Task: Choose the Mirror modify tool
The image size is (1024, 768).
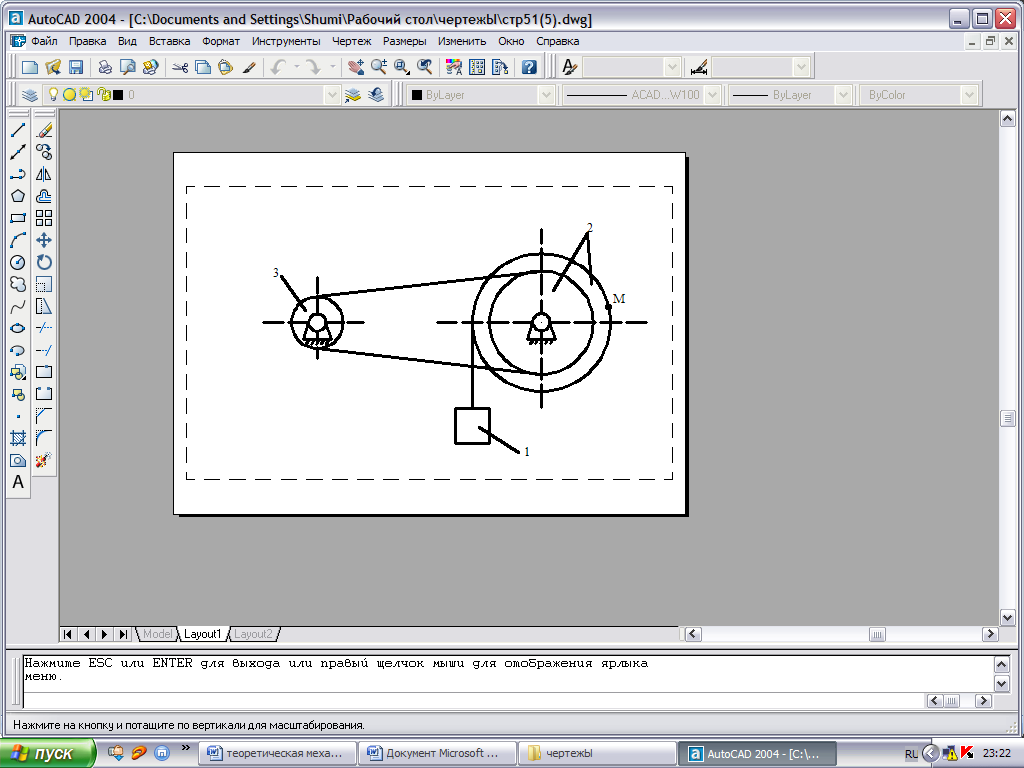Action: coord(44,174)
